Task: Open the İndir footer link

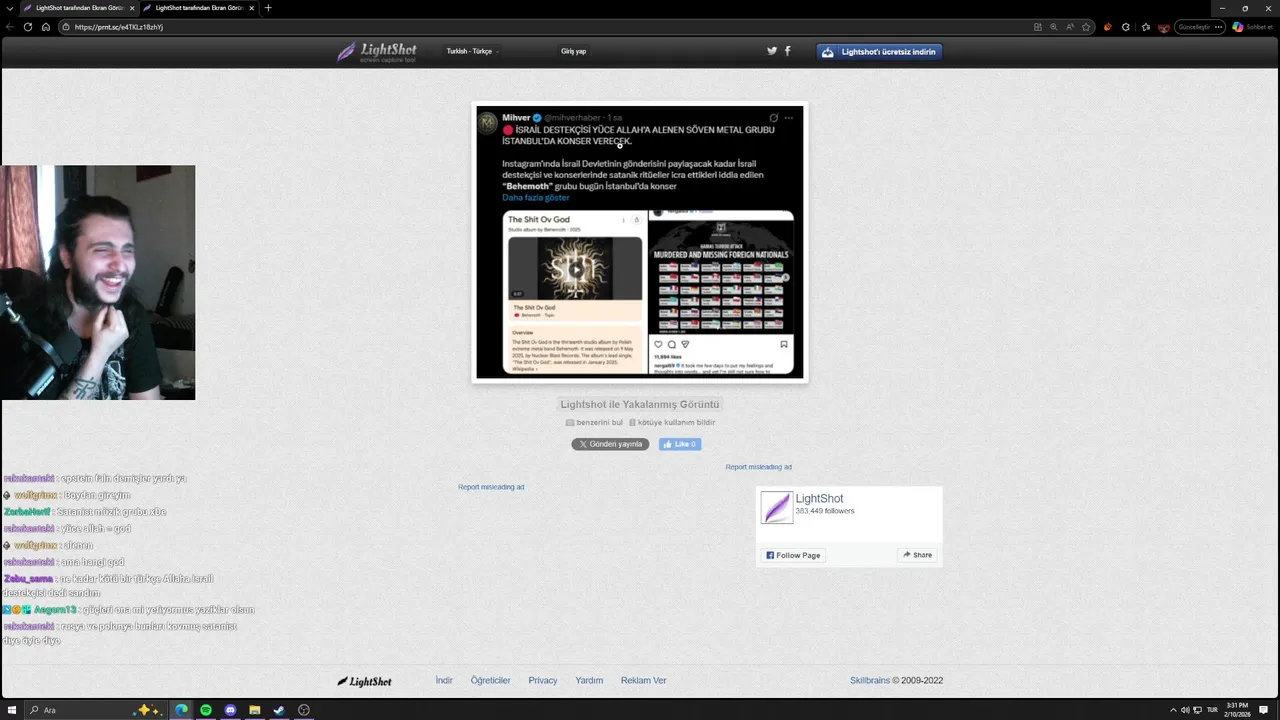Action: 444,680
